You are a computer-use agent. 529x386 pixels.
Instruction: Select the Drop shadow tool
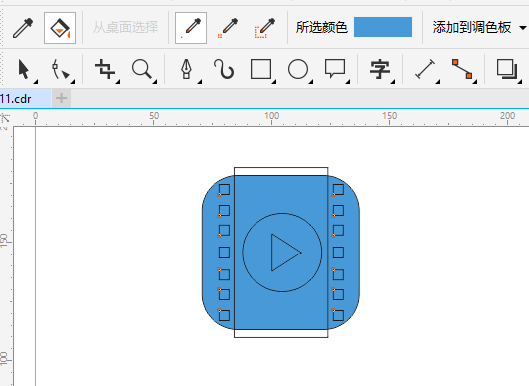click(507, 69)
